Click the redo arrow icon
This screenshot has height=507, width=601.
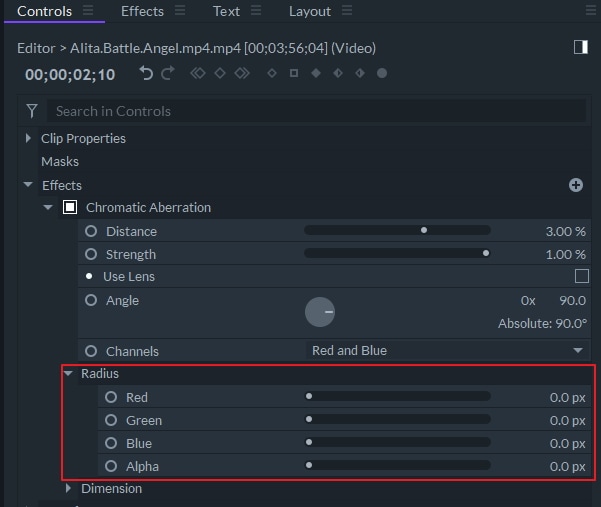[x=167, y=73]
